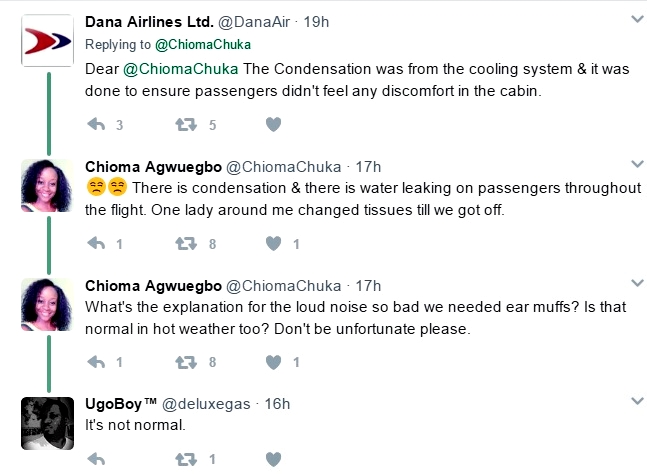This screenshot has width=647, height=474.
Task: Reply to Chioma's loud noise tweet
Action: click(x=96, y=362)
